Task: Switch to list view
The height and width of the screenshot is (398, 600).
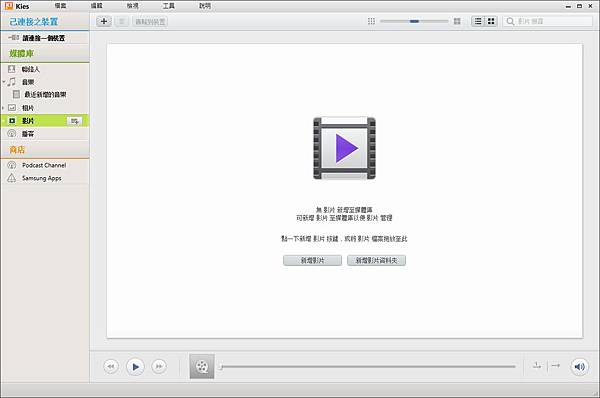Action: point(478,21)
